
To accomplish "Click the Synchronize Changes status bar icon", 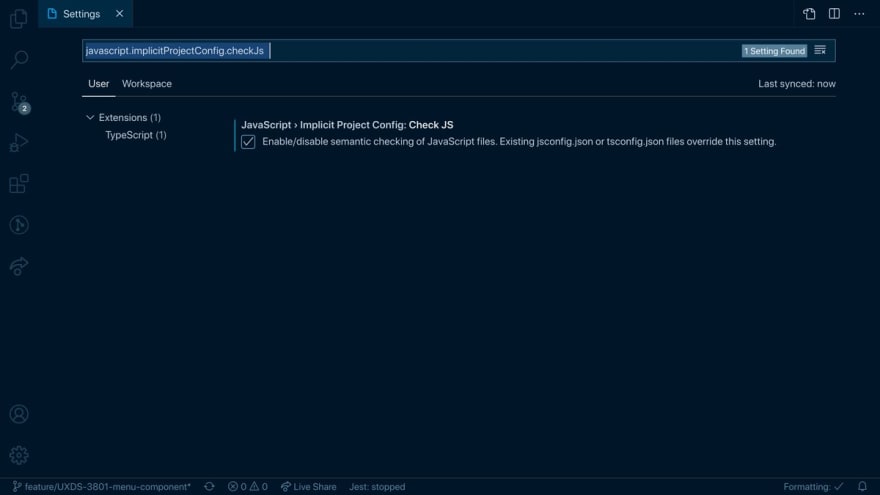I will pyautogui.click(x=209, y=487).
